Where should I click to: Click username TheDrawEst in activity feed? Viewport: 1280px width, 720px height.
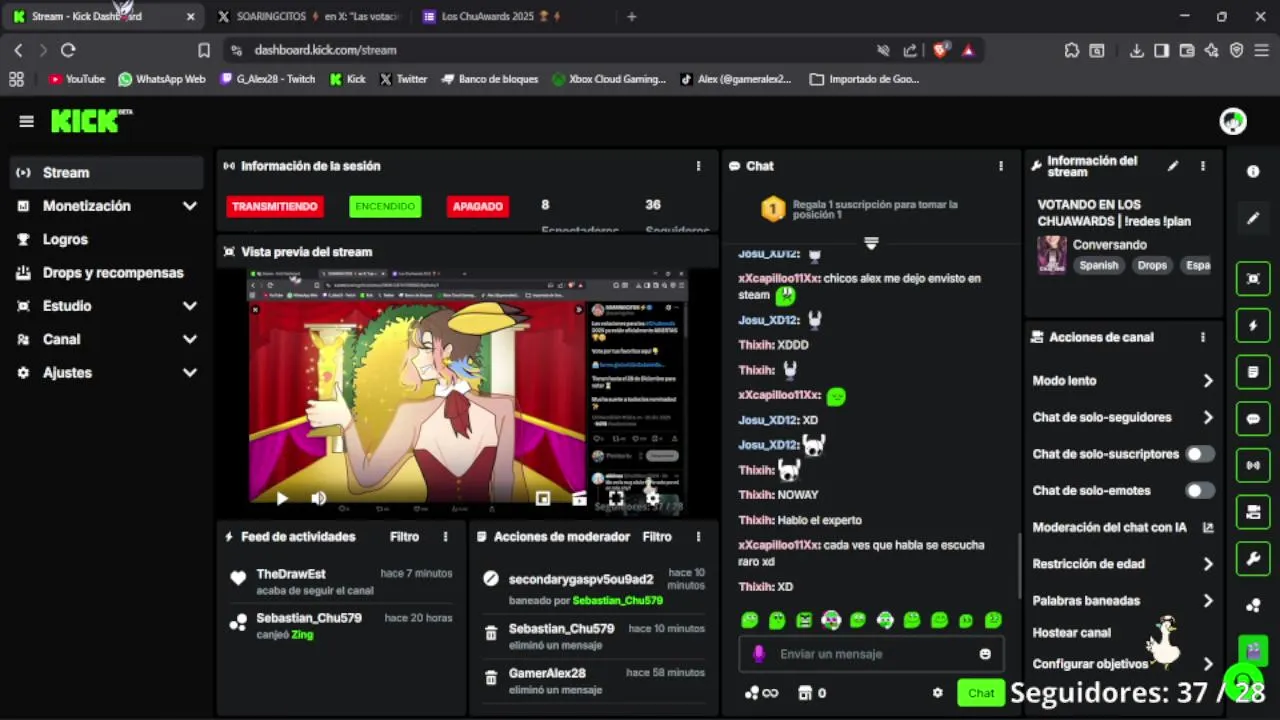(x=291, y=574)
